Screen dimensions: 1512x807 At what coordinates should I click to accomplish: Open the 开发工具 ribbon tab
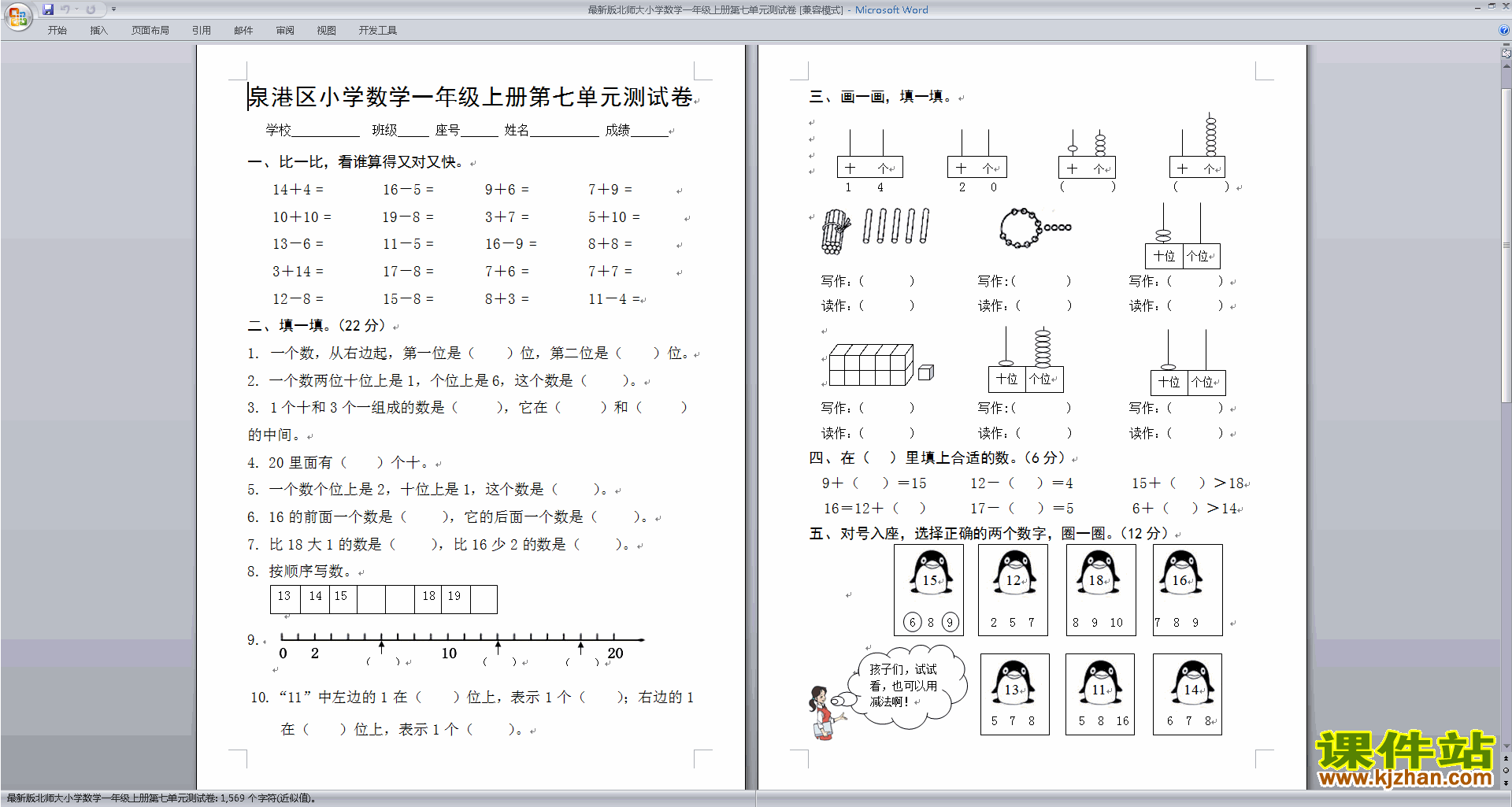pyautogui.click(x=378, y=31)
